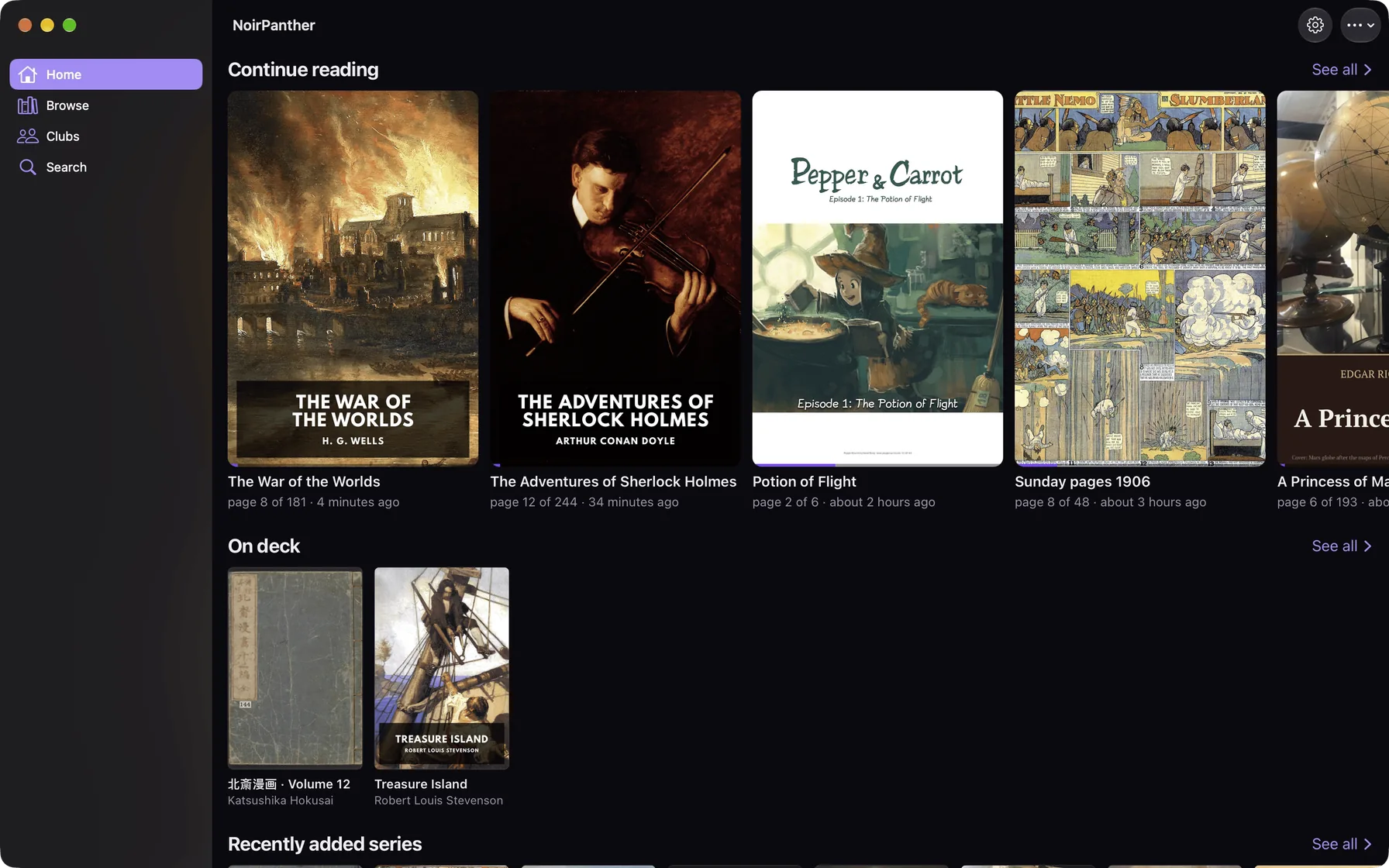Click the author "Robert Louis Stevenson"
Screen dimensions: 1389x868
coord(439,801)
